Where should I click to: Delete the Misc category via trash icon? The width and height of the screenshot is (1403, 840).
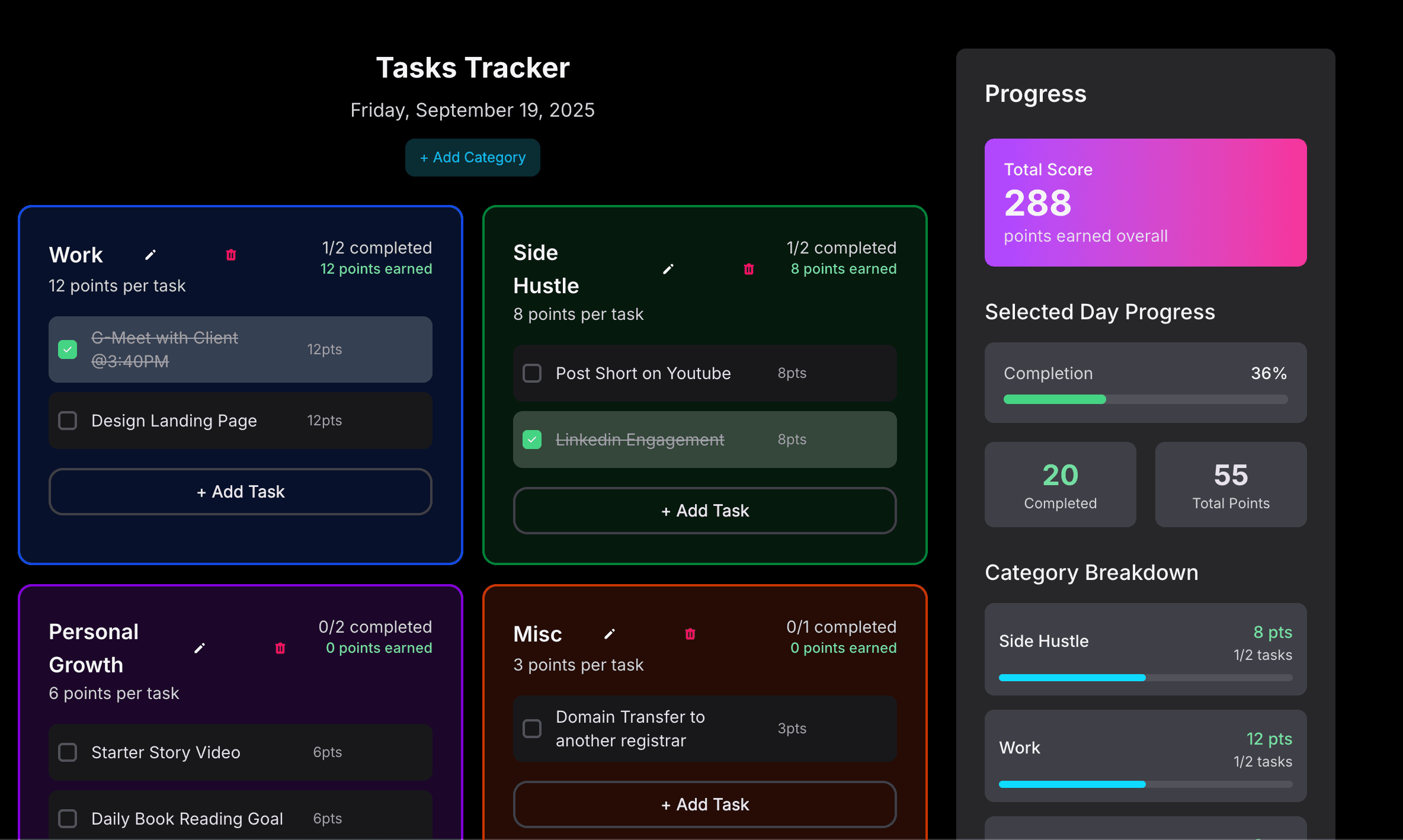[690, 634]
